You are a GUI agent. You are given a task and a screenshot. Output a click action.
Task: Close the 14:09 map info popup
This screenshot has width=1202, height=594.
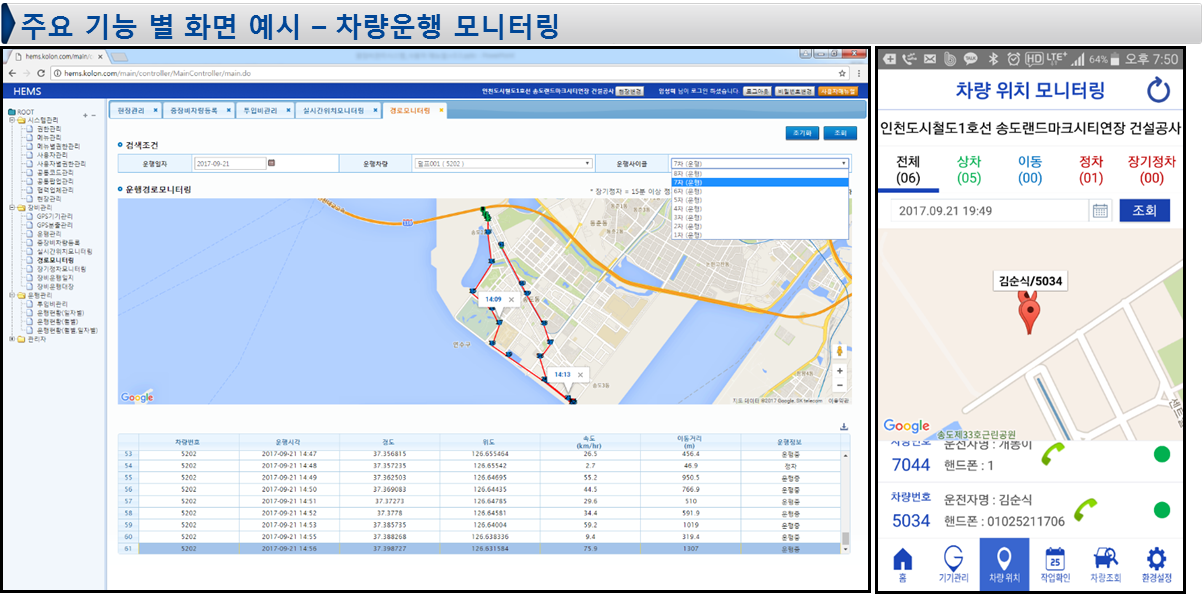511,299
